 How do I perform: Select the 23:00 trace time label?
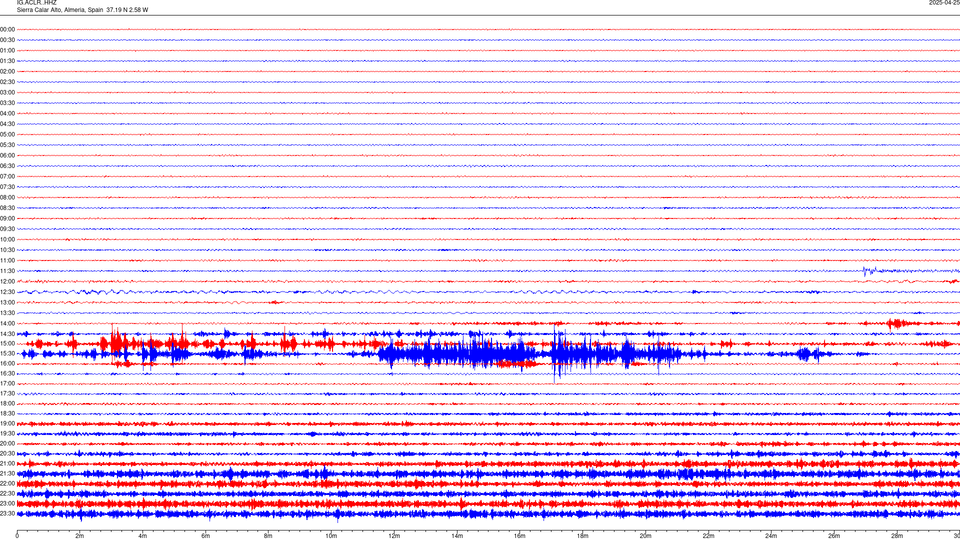coord(7,504)
